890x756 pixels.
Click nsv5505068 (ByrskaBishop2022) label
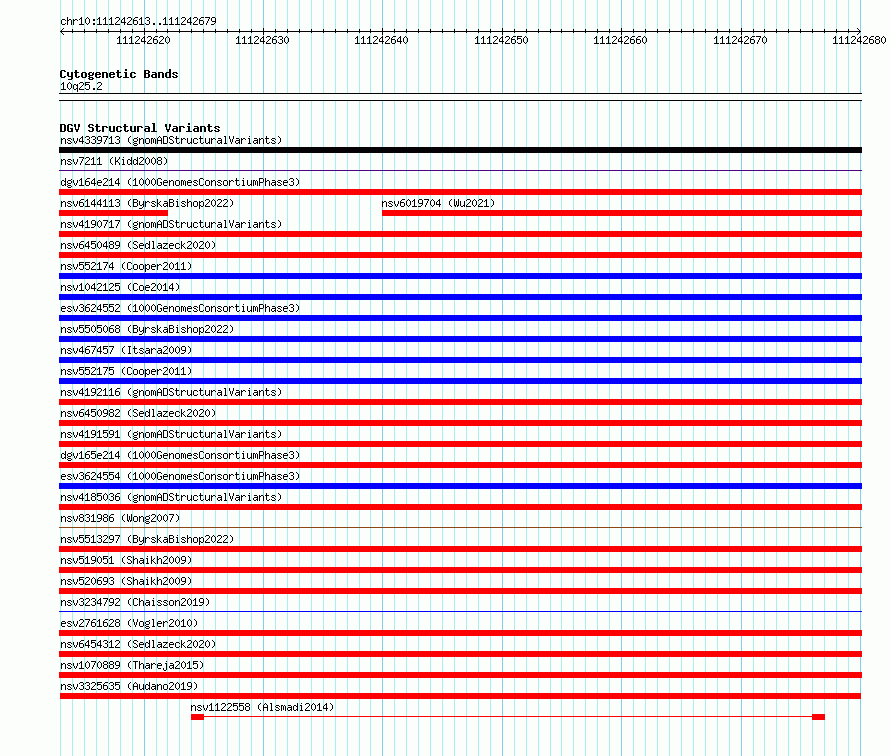click(147, 329)
